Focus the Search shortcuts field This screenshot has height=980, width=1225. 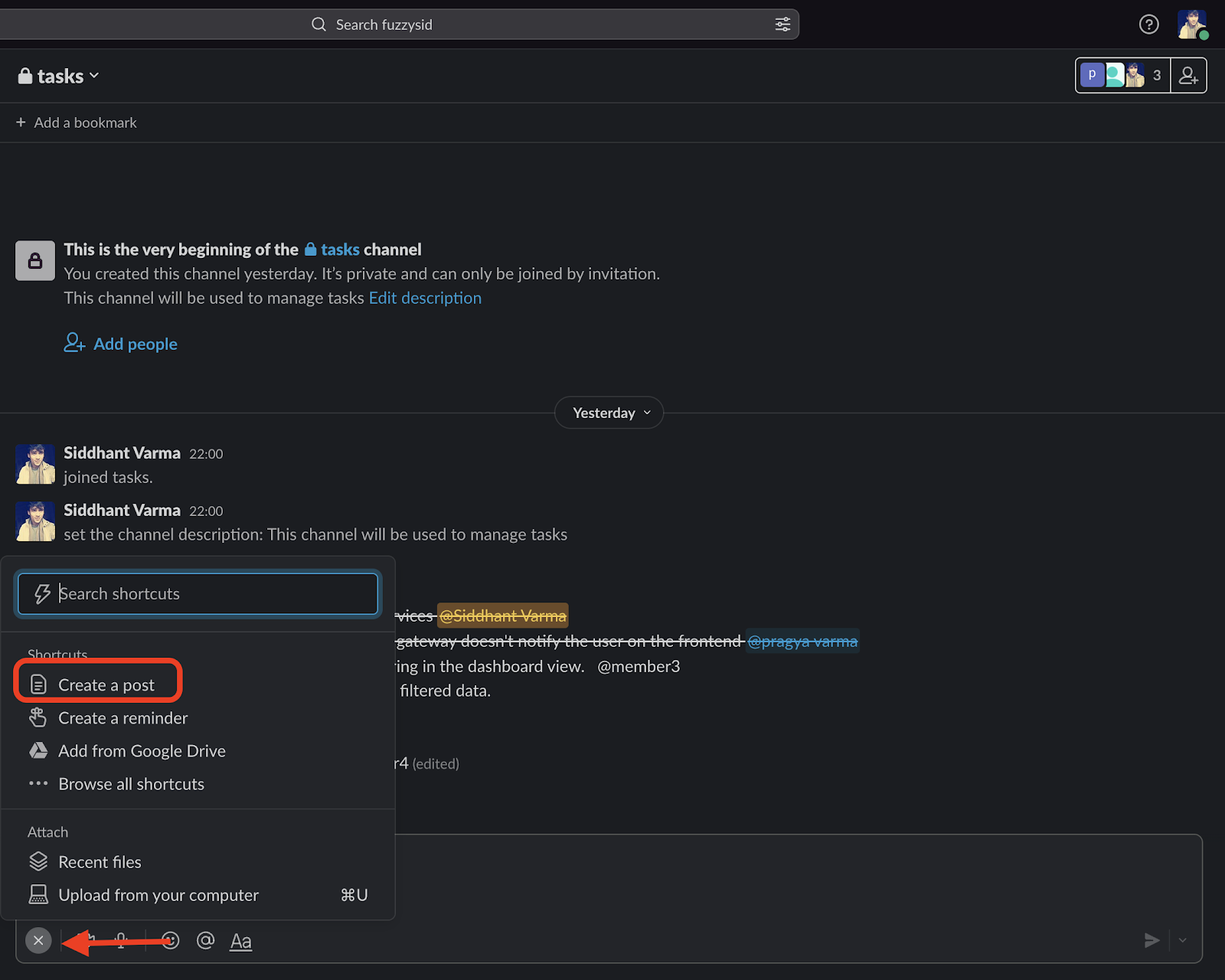(198, 593)
